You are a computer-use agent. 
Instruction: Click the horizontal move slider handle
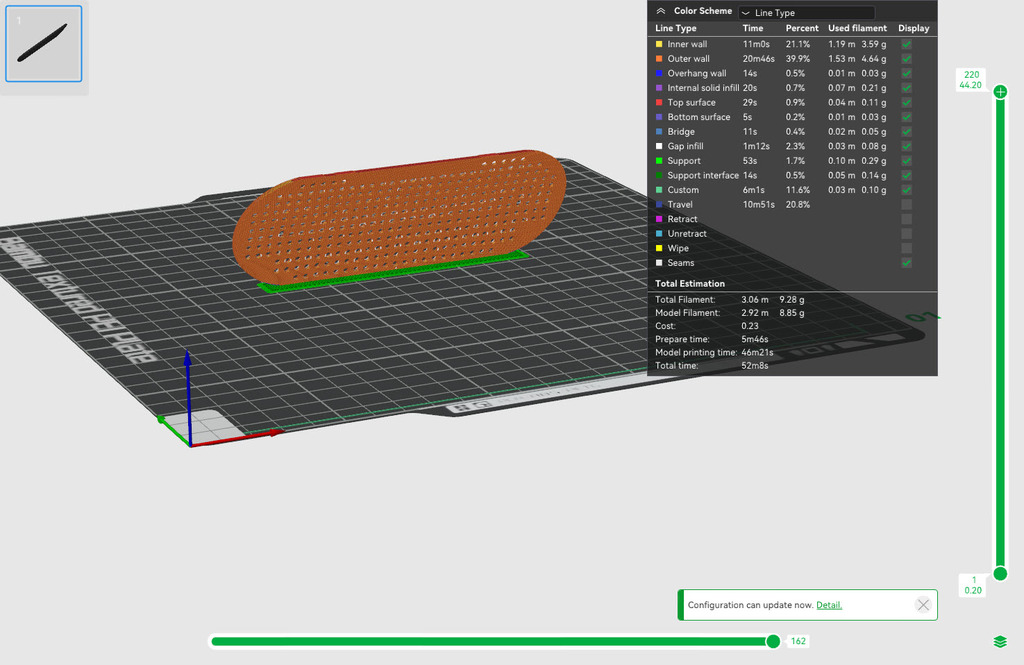pos(773,641)
